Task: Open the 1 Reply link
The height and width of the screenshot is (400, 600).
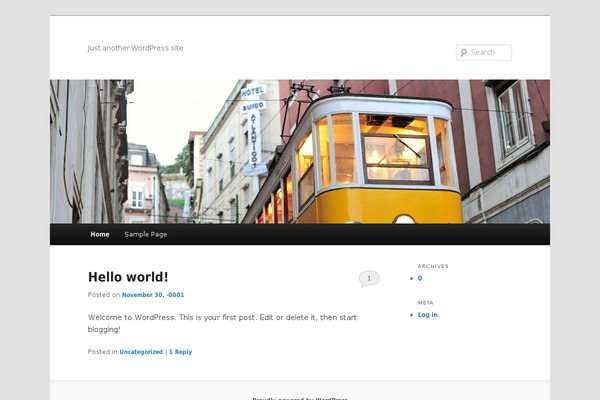Action: point(181,352)
